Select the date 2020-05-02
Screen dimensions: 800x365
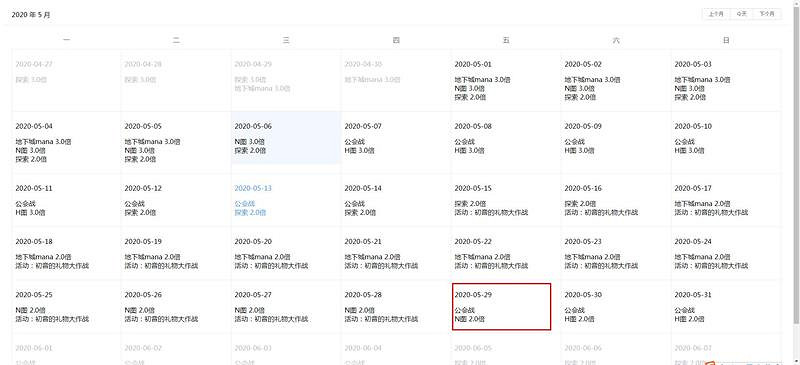583,64
